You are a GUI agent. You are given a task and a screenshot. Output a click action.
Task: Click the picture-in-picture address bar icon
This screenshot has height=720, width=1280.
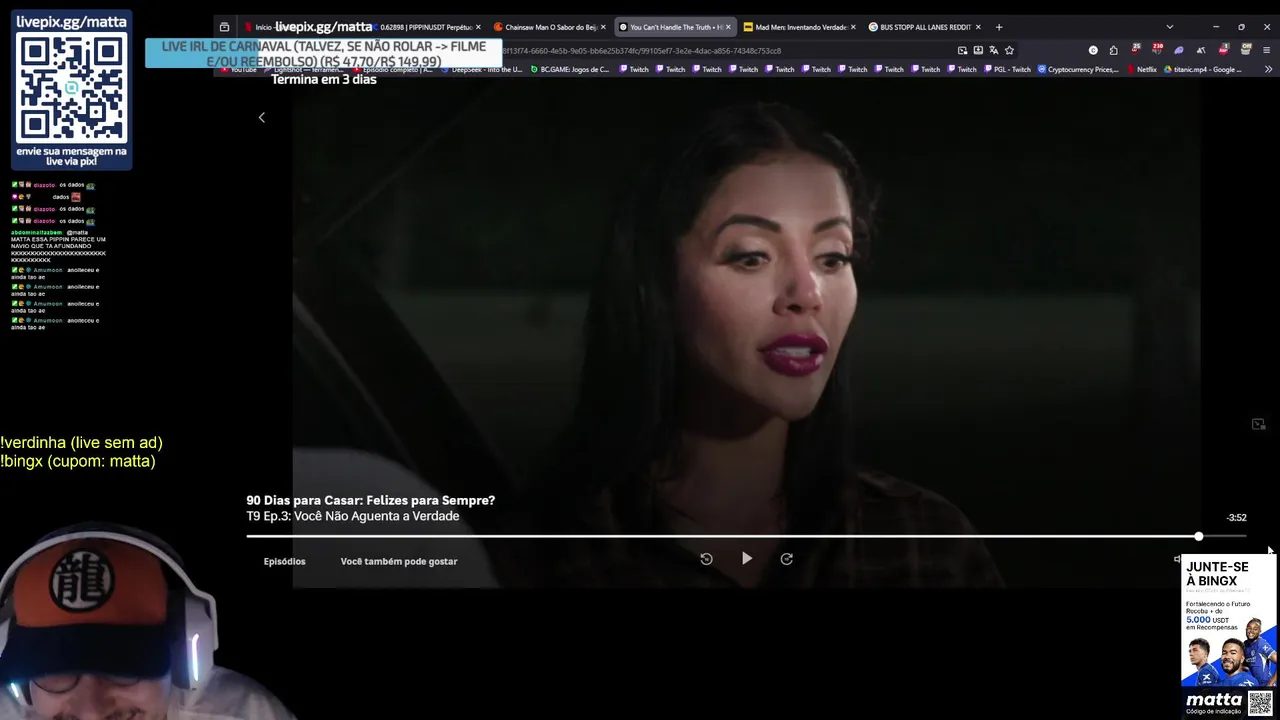962,50
